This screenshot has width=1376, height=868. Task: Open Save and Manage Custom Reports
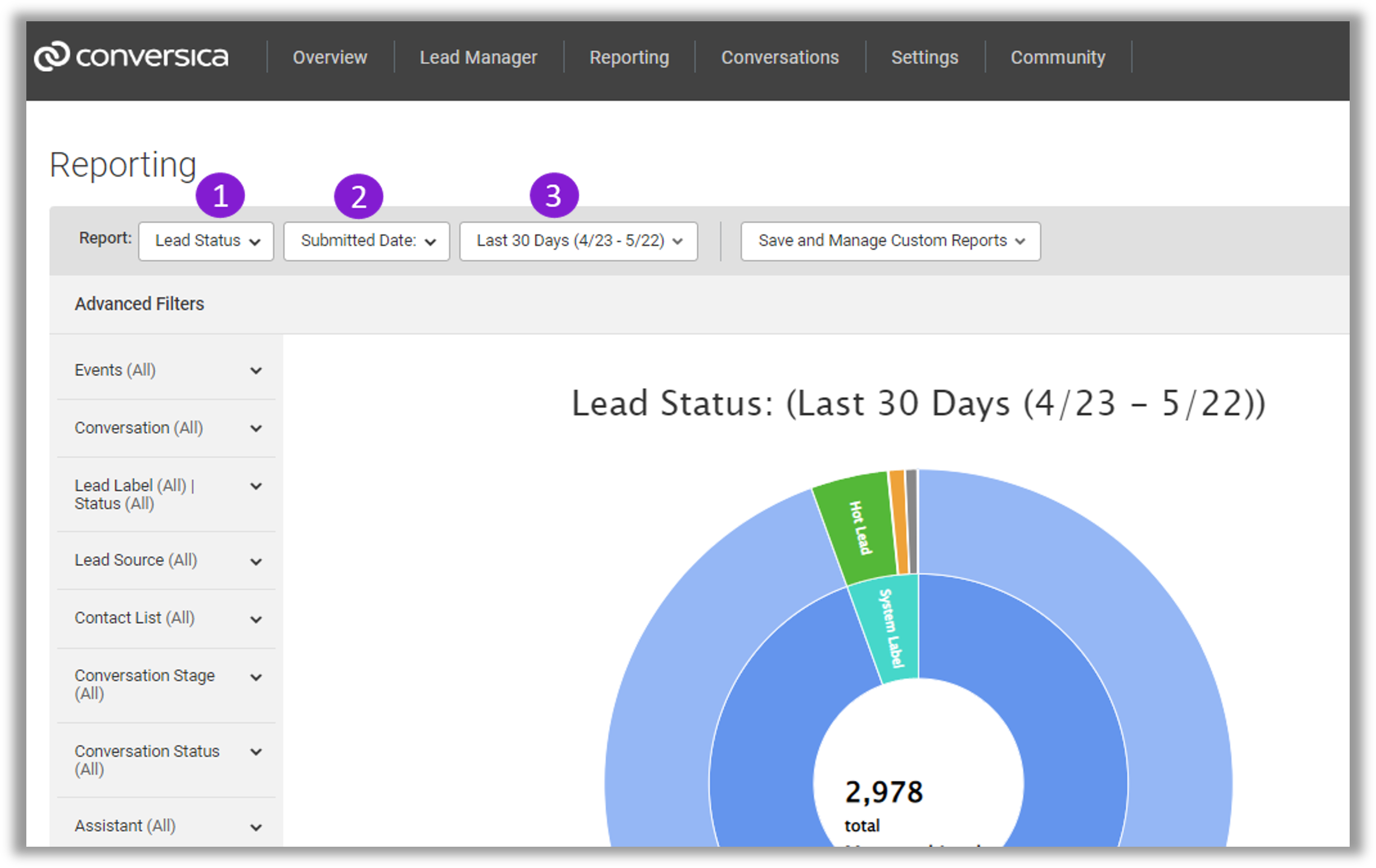(x=890, y=241)
